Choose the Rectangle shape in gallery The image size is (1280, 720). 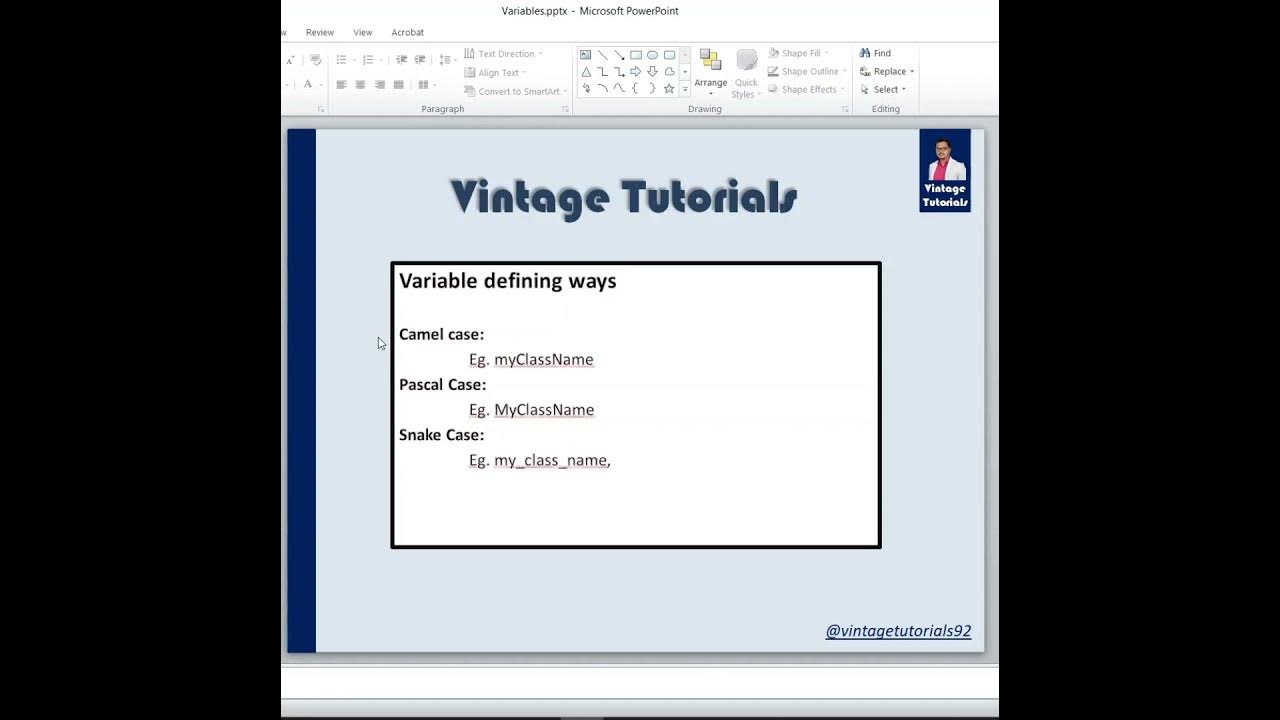click(x=636, y=55)
